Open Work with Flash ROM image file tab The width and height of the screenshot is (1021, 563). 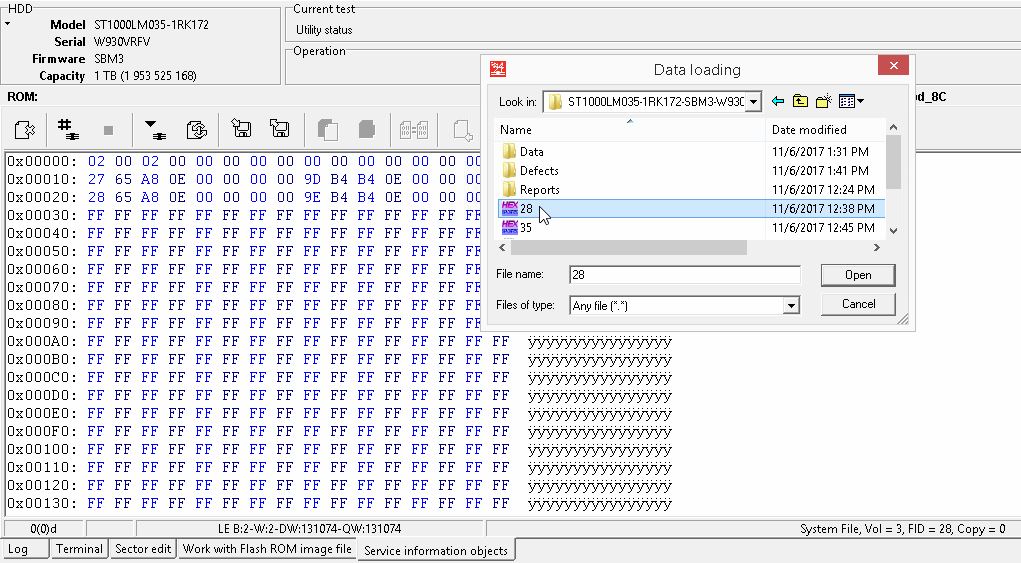[x=267, y=549]
